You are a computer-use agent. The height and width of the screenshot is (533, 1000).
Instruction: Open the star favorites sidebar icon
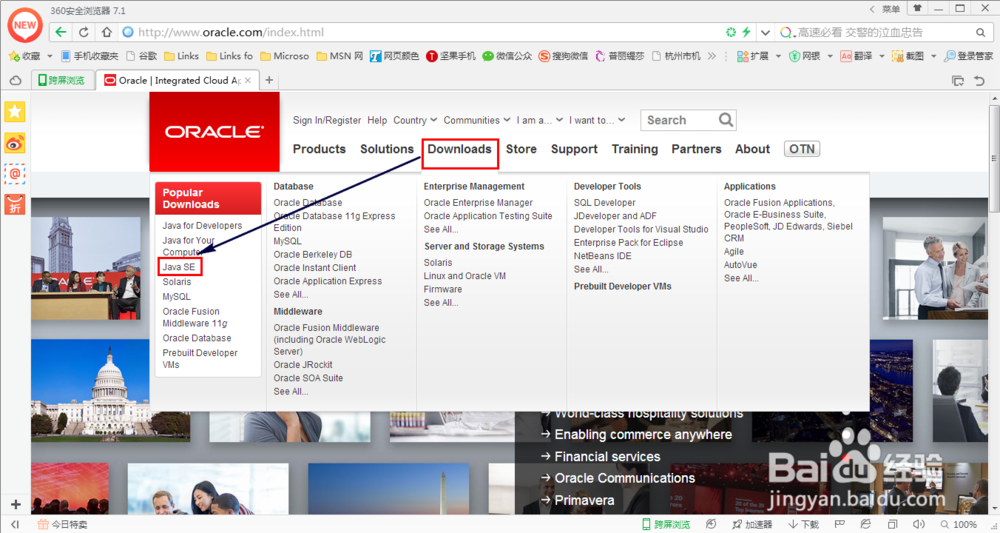15,112
